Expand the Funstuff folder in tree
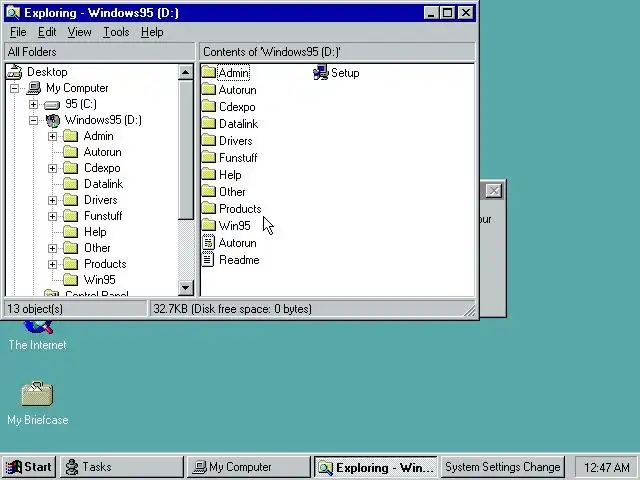The width and height of the screenshot is (640, 480). (x=52, y=216)
